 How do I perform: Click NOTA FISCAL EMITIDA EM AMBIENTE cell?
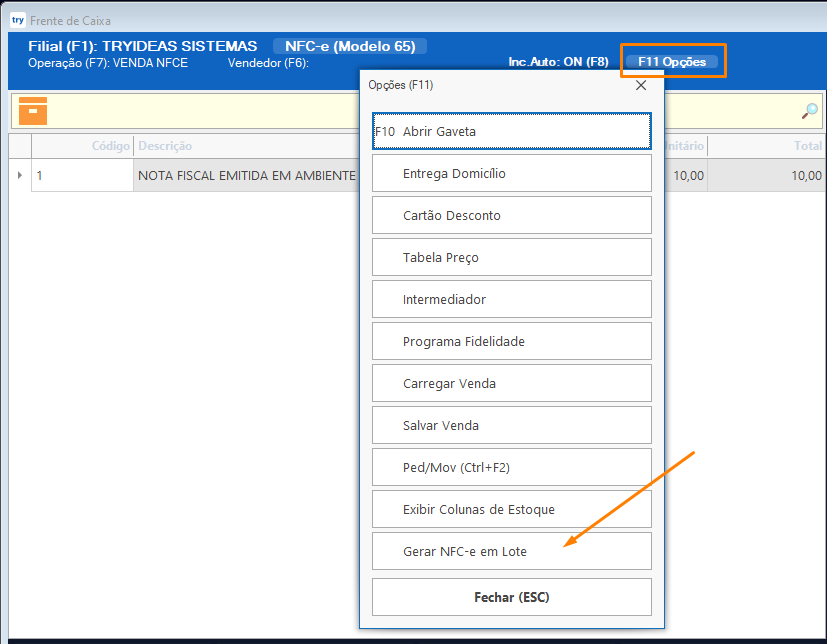(x=246, y=175)
